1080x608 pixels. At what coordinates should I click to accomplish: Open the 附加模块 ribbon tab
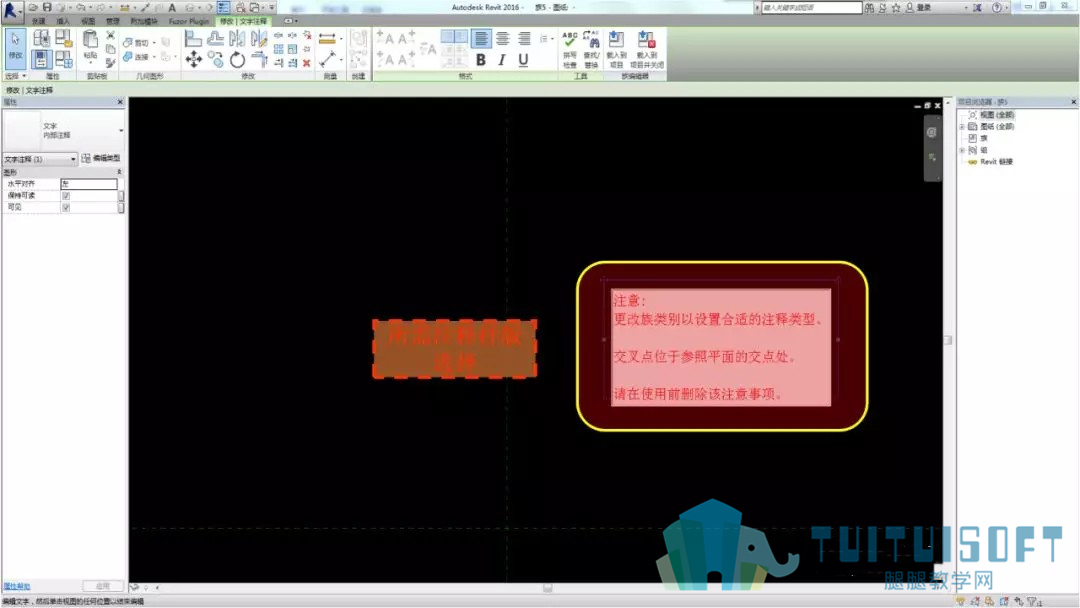pyautogui.click(x=143, y=21)
